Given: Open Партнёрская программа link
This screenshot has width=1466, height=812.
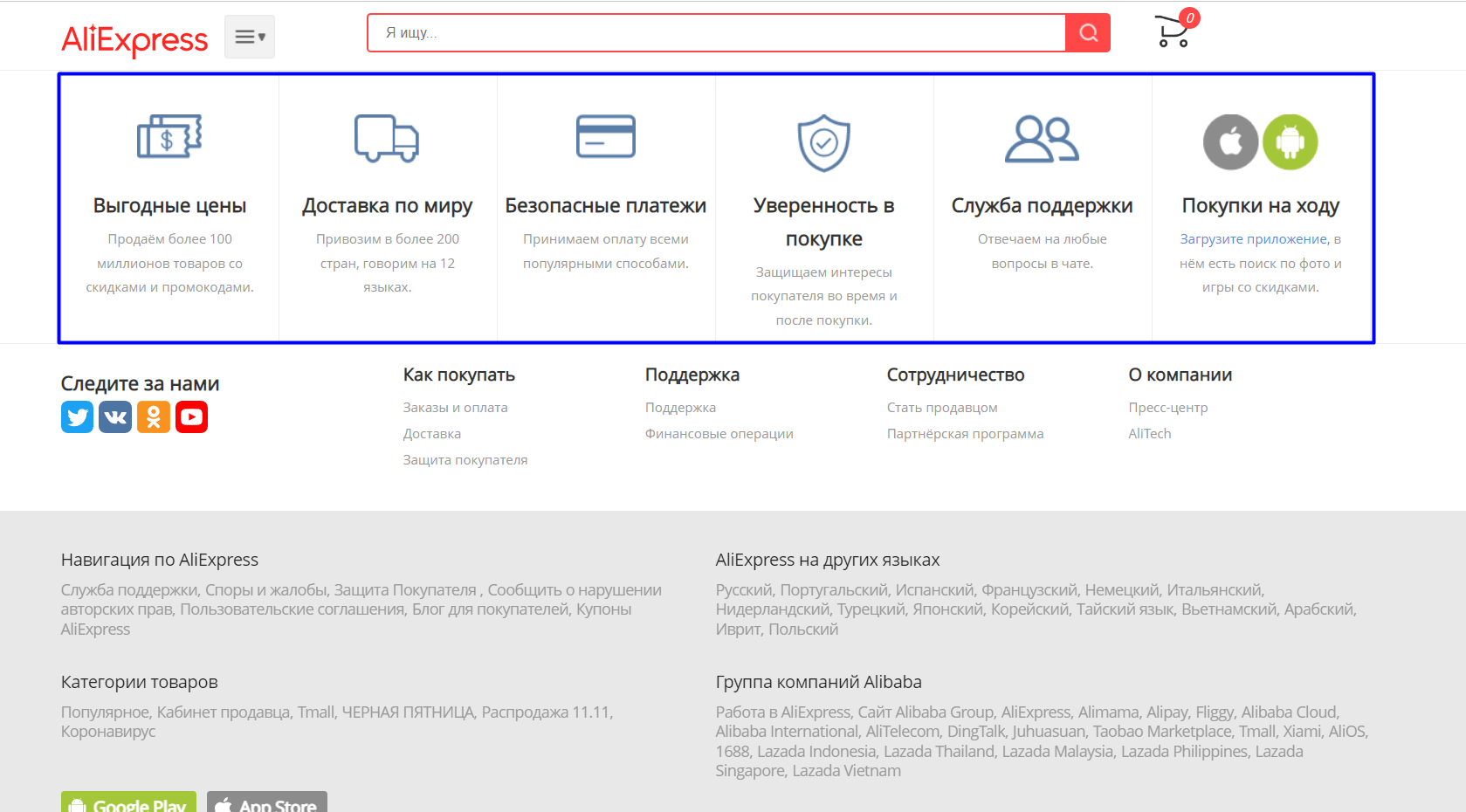Looking at the screenshot, I should tap(965, 434).
